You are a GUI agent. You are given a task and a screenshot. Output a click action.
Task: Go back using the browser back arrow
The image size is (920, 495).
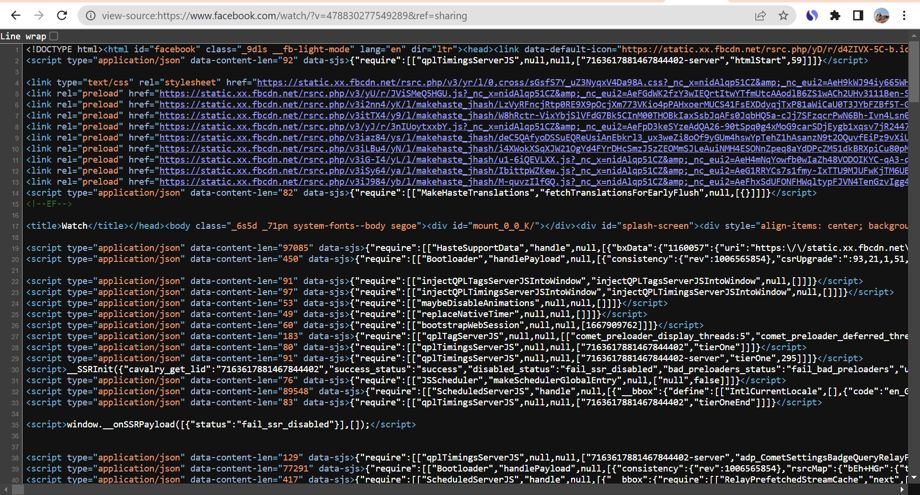coord(16,16)
